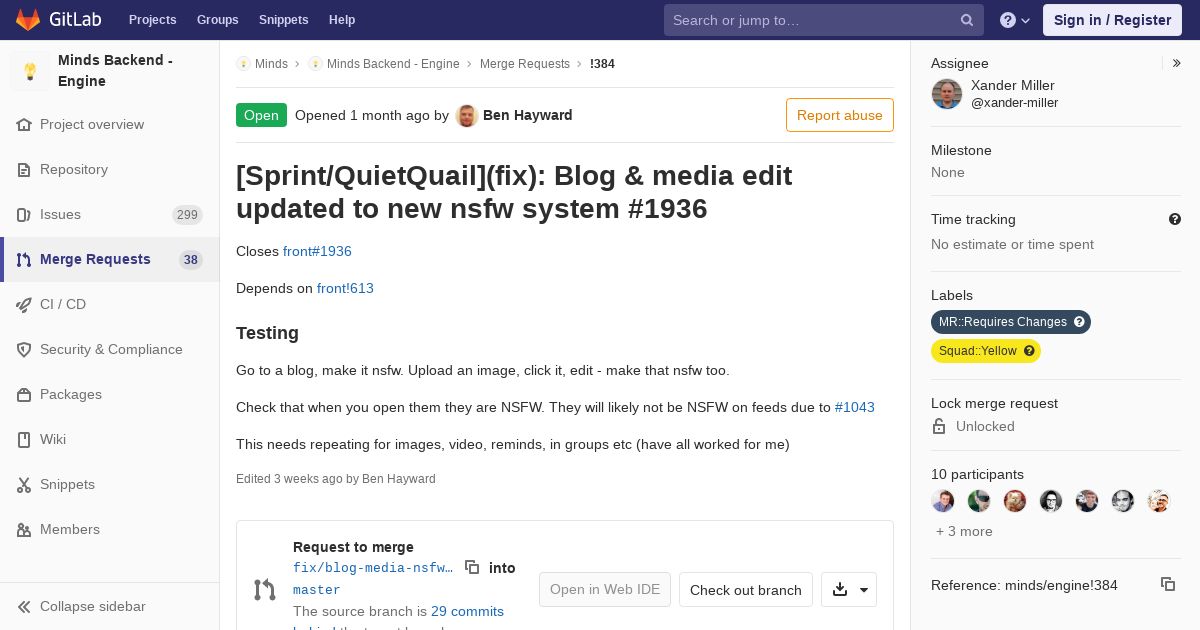
Task: Open the #1043 issue link
Action: 855,407
